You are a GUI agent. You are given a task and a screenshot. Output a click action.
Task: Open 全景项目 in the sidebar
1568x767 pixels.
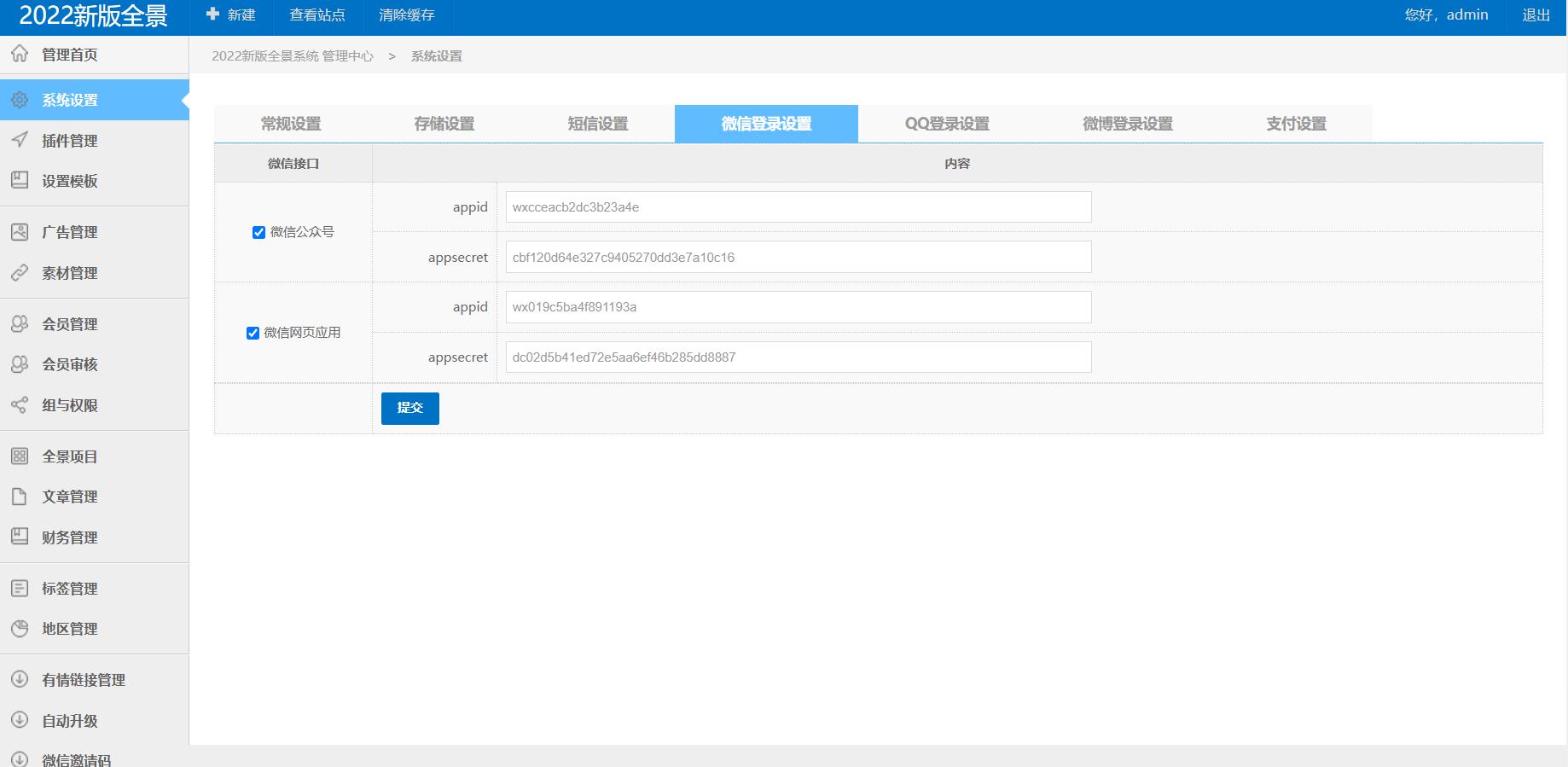[x=94, y=456]
